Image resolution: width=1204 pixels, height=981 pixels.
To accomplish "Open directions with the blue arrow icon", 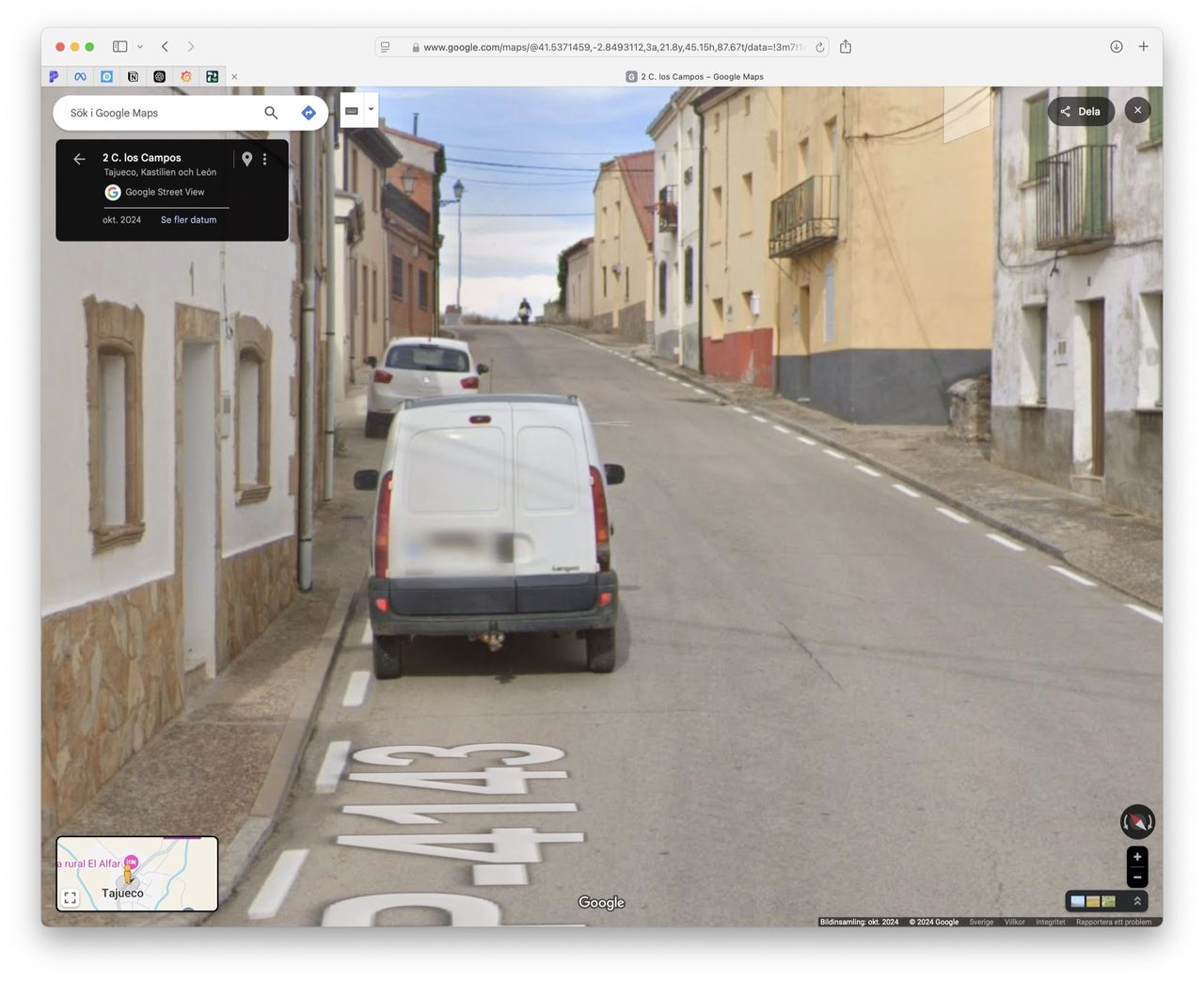I will pos(309,113).
